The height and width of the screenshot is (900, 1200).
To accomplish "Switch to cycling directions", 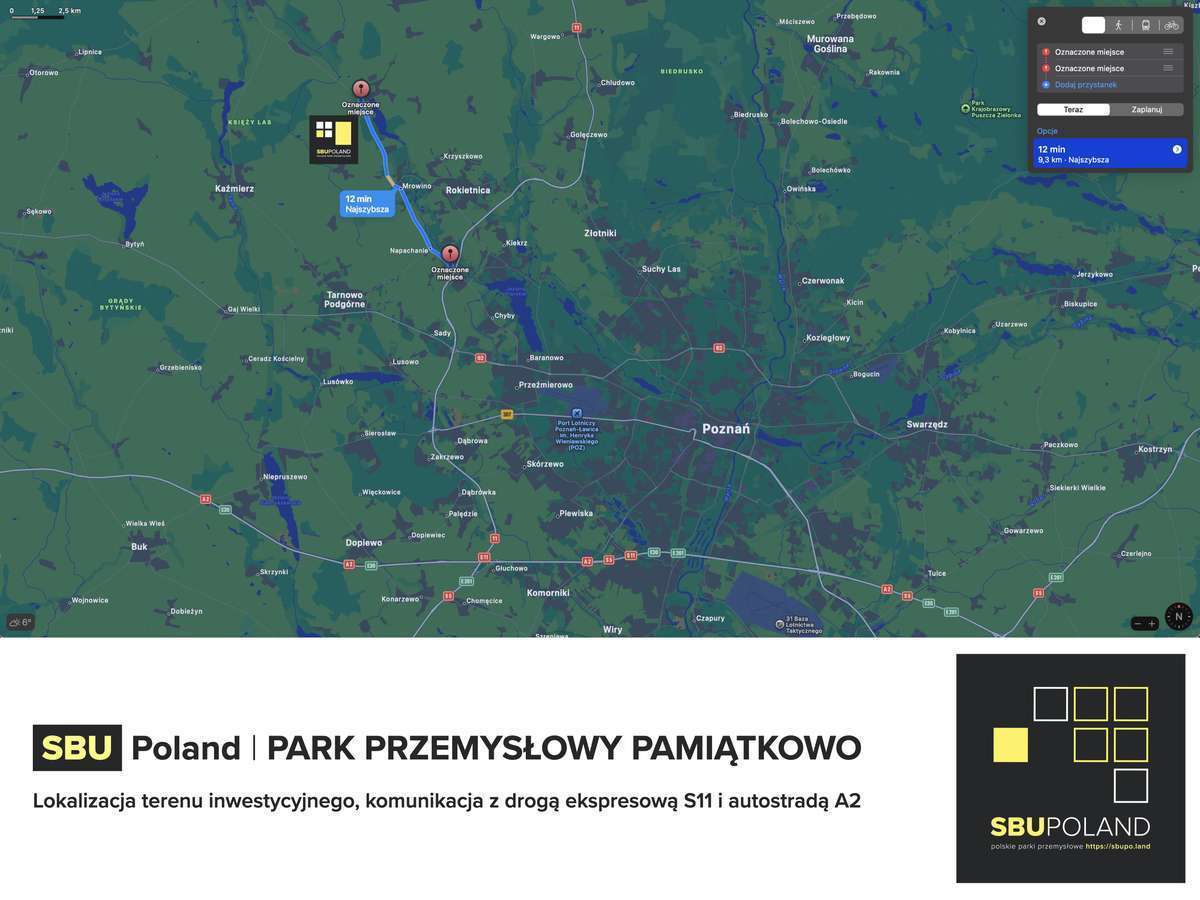I will (x=1171, y=25).
